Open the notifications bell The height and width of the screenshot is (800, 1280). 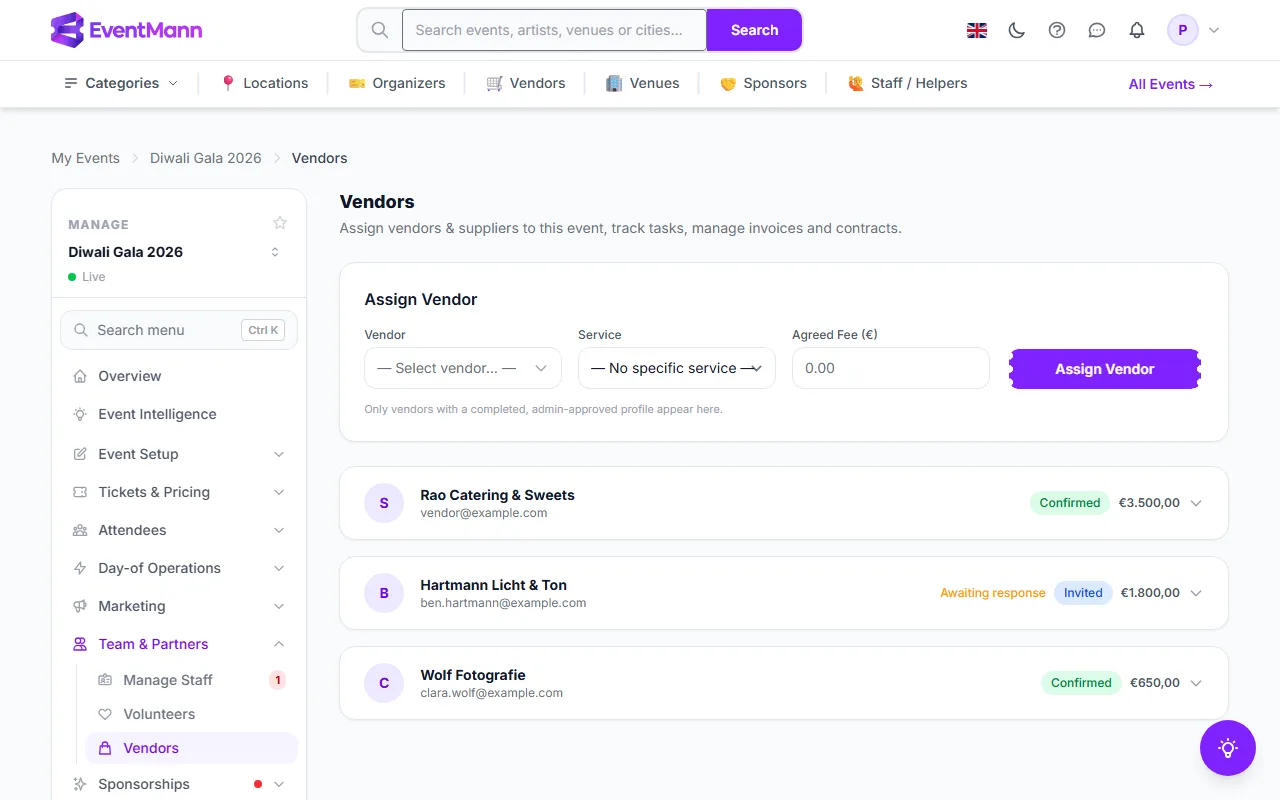coord(1137,30)
